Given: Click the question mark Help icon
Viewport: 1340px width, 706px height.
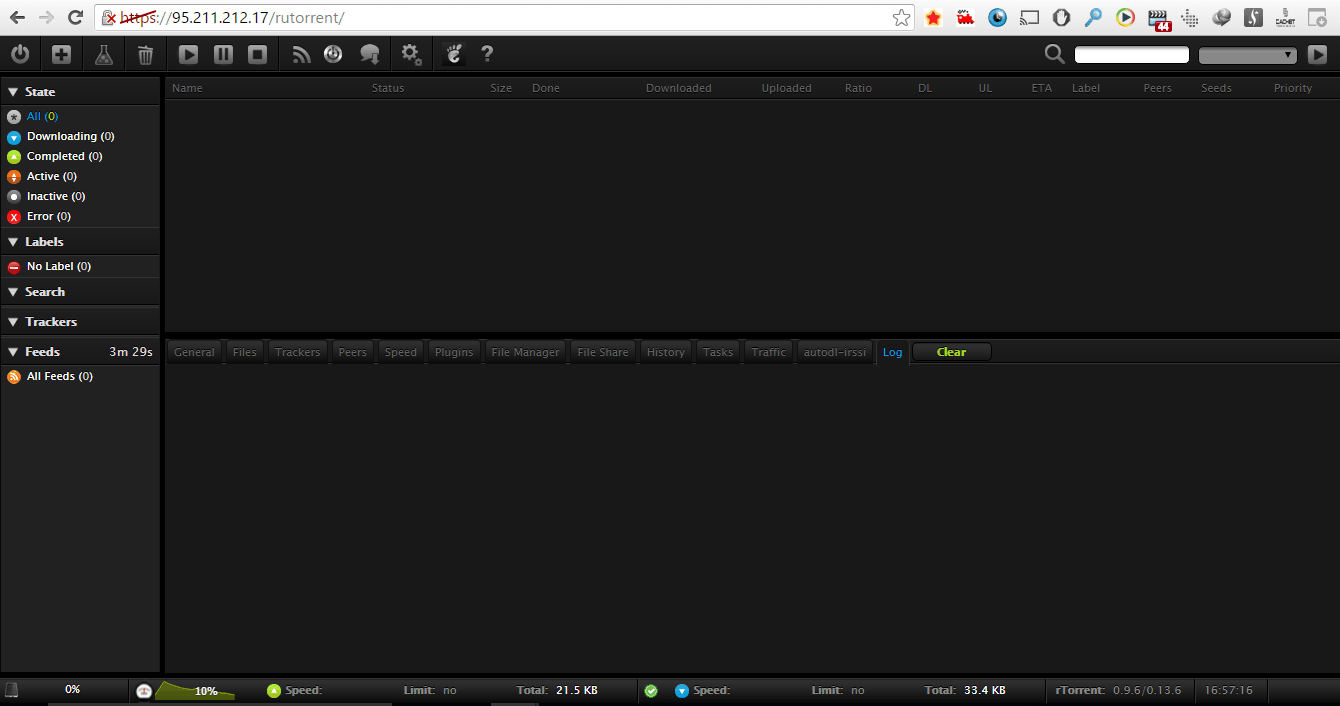Looking at the screenshot, I should [x=487, y=55].
